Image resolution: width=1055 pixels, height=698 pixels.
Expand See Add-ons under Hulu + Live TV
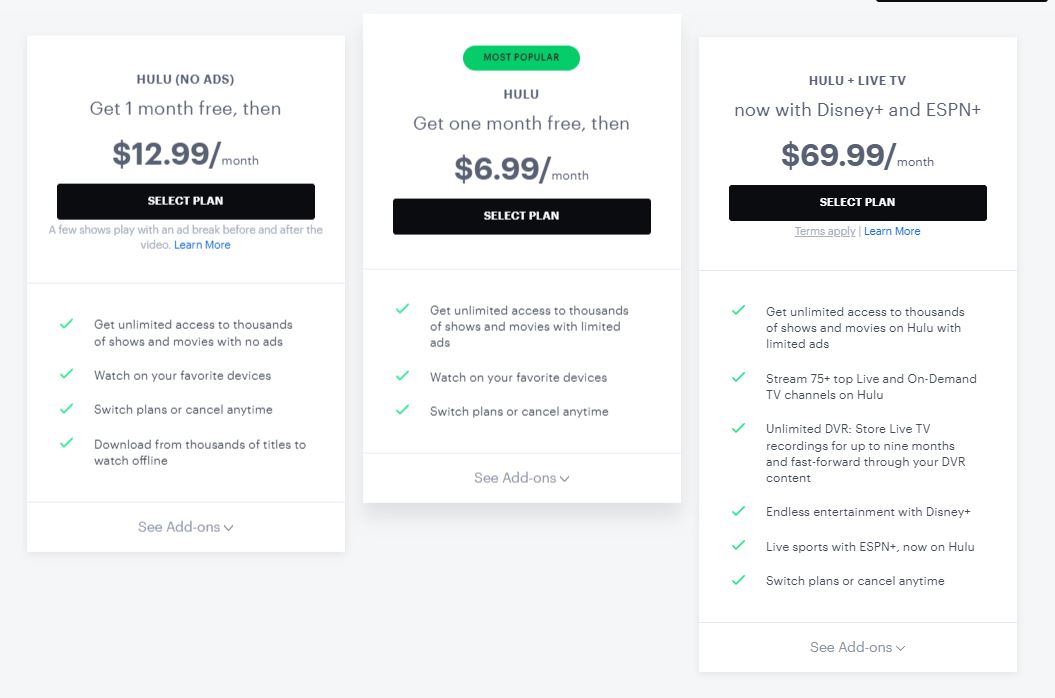click(856, 647)
